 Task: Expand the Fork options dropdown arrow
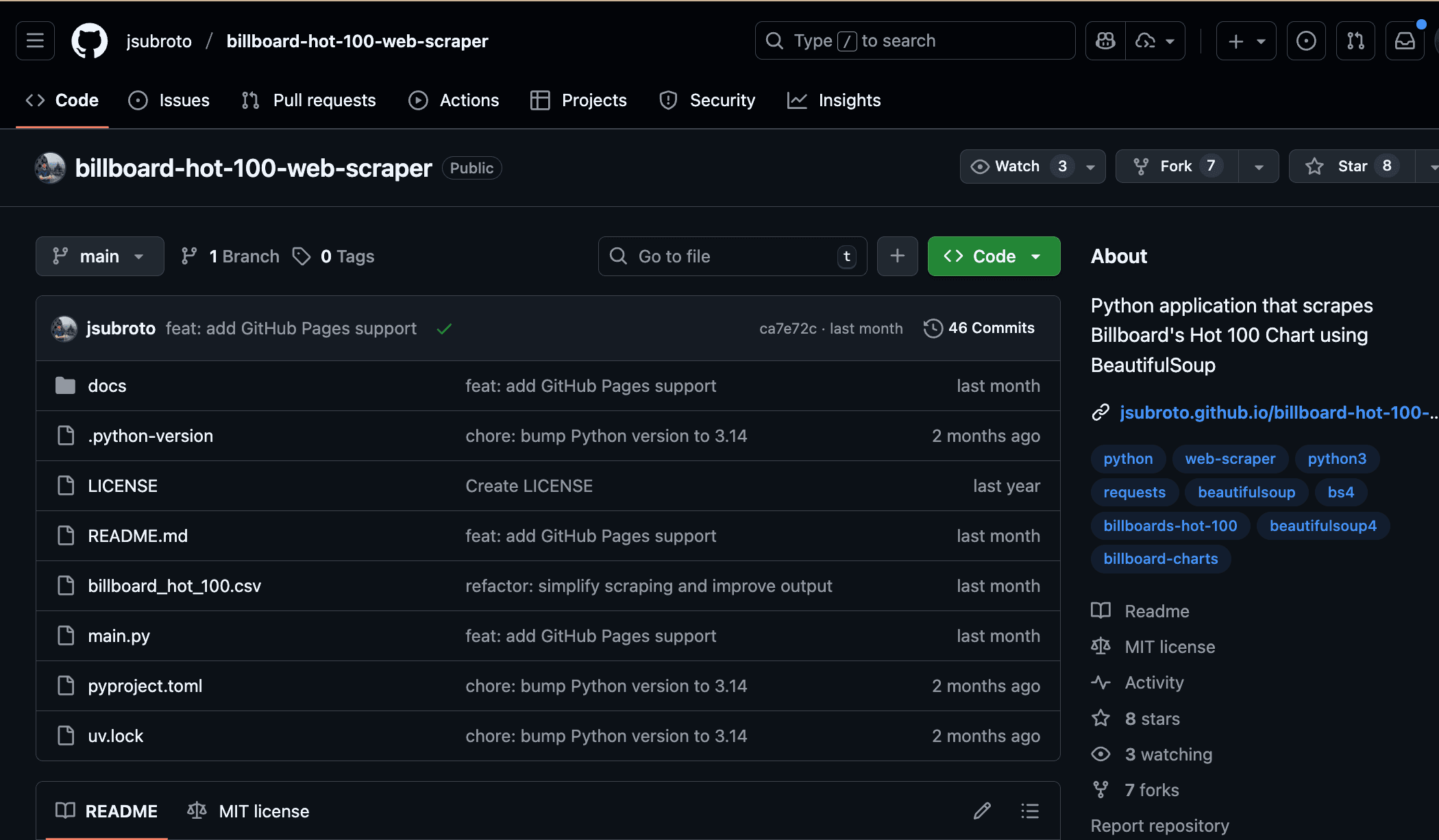1259,166
